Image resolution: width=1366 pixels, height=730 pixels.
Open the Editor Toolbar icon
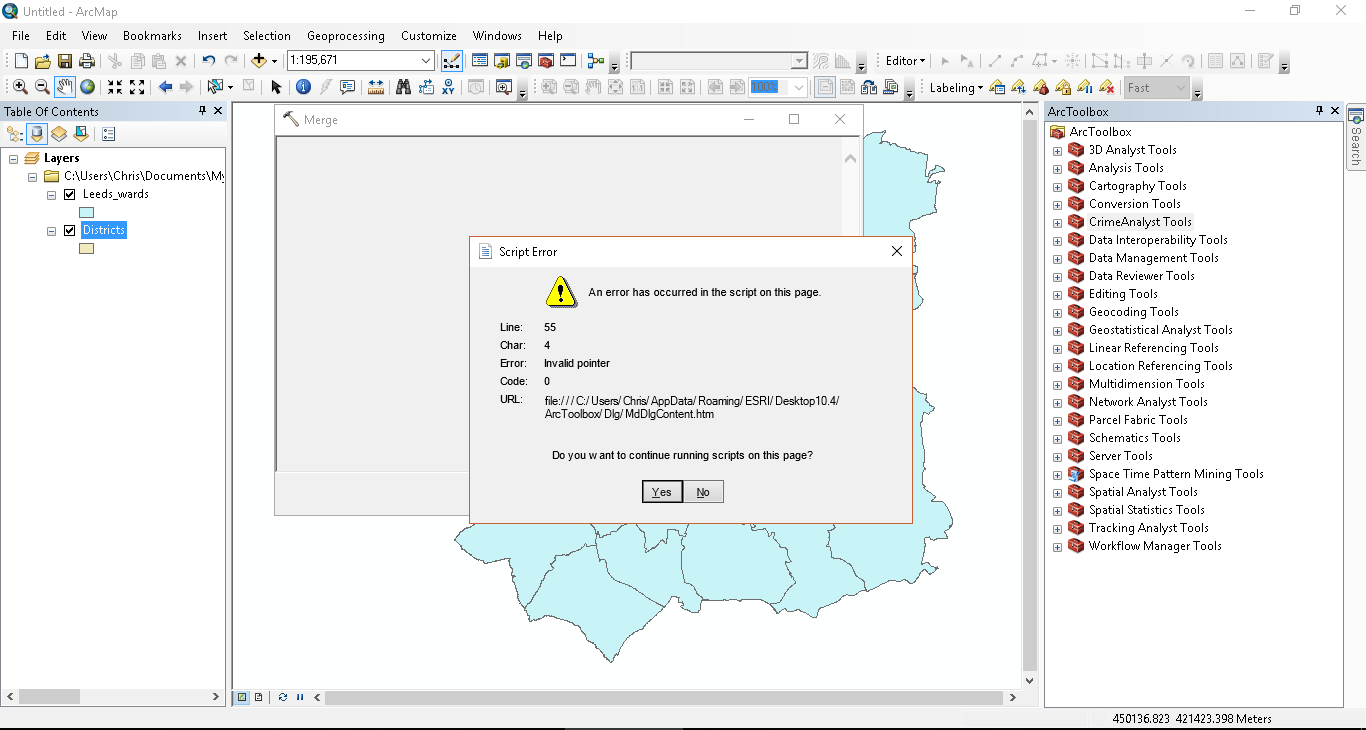click(x=451, y=61)
